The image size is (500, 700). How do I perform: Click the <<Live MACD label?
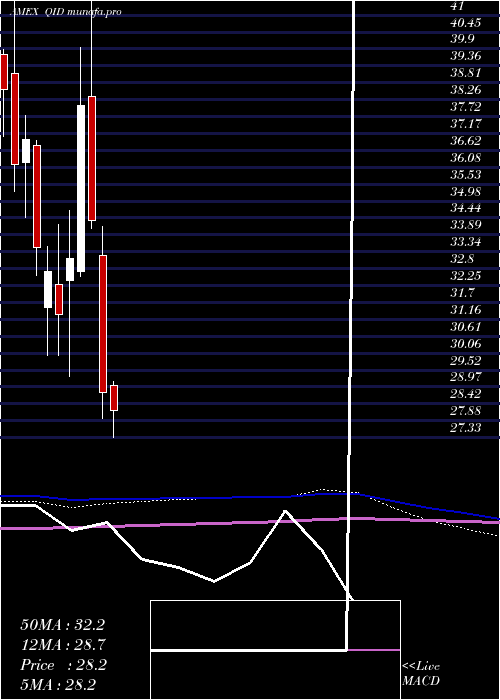pyautogui.click(x=421, y=674)
